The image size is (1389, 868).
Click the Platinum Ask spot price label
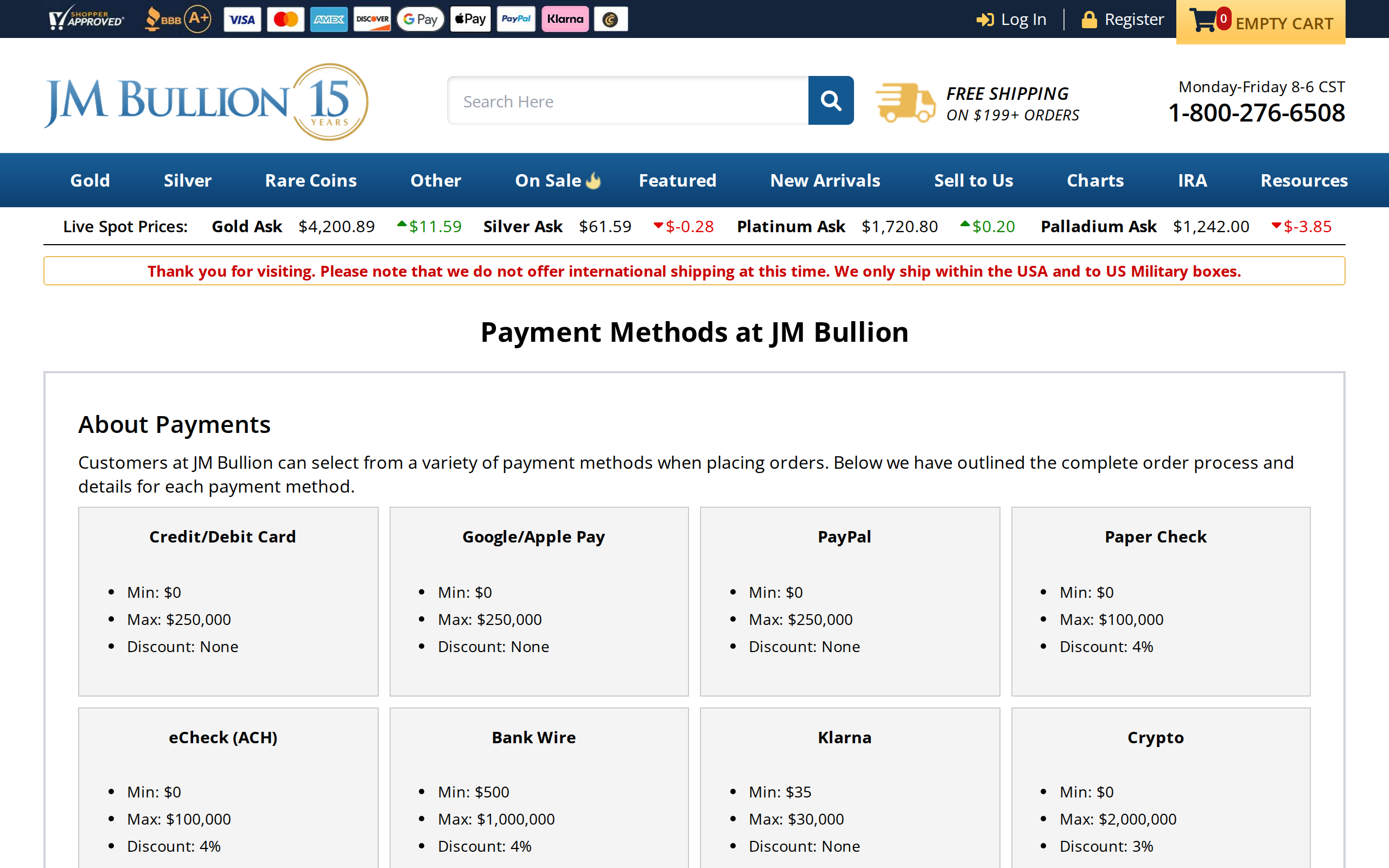coord(791,227)
